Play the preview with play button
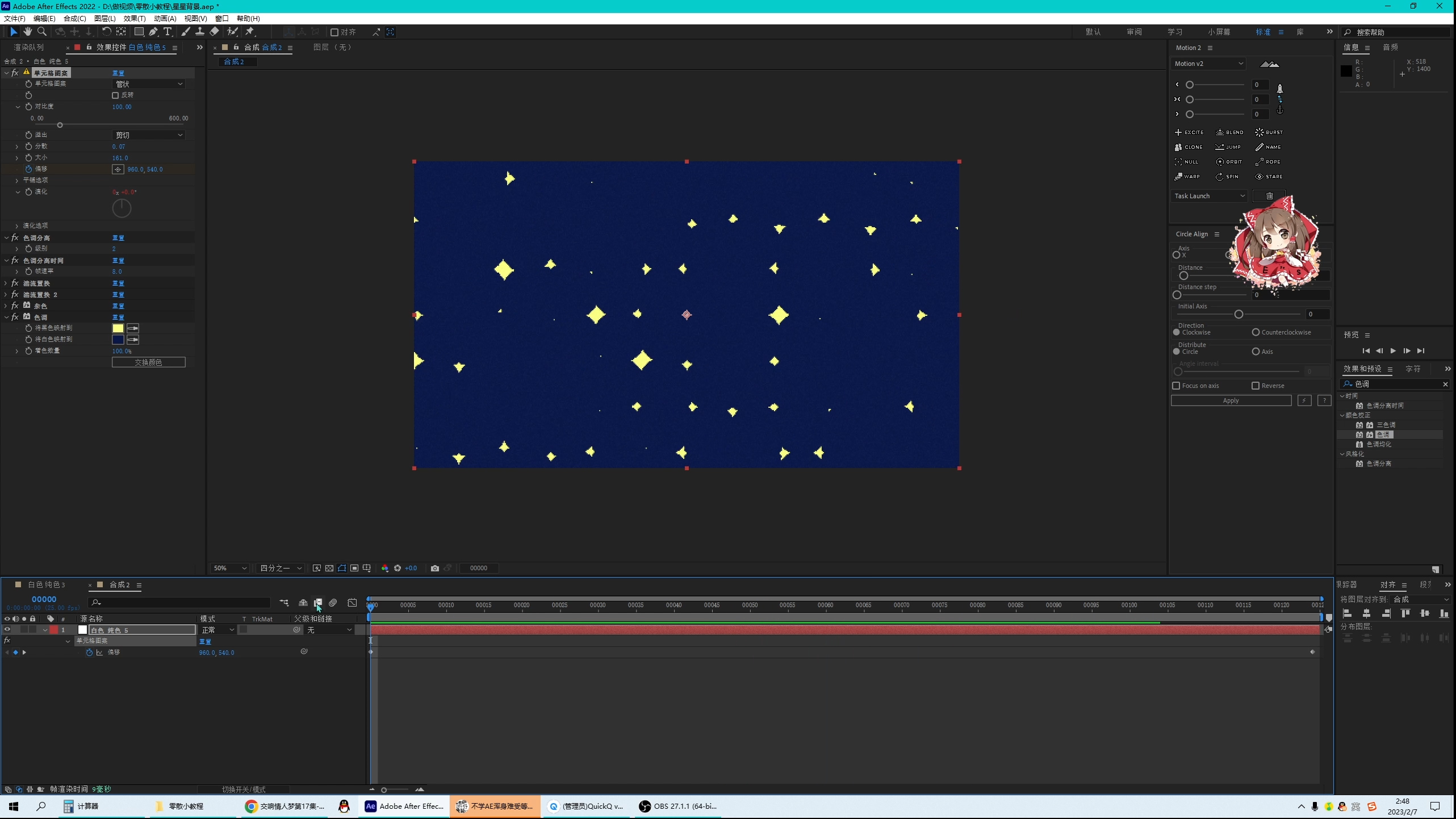The height and width of the screenshot is (819, 1456). pyautogui.click(x=1393, y=351)
